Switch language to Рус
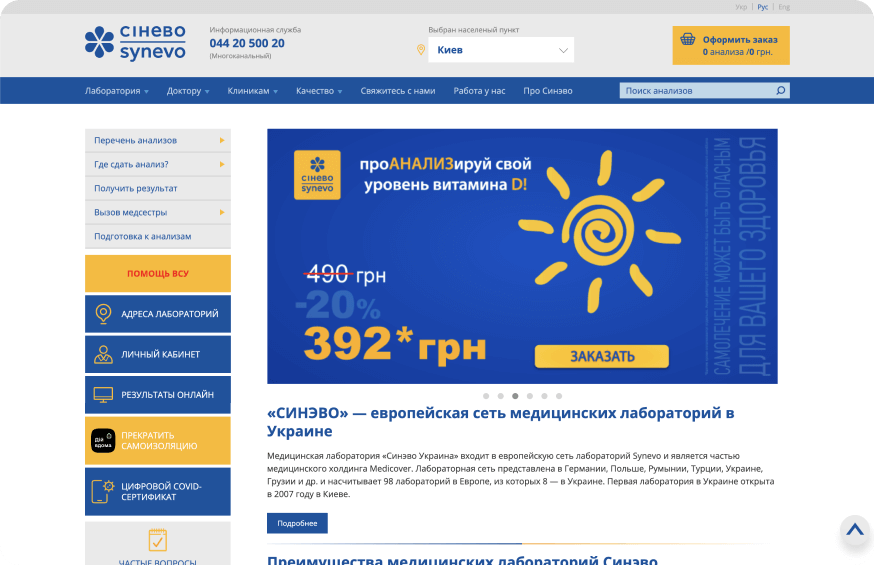Screen dimensions: 874x565 pos(763,7)
